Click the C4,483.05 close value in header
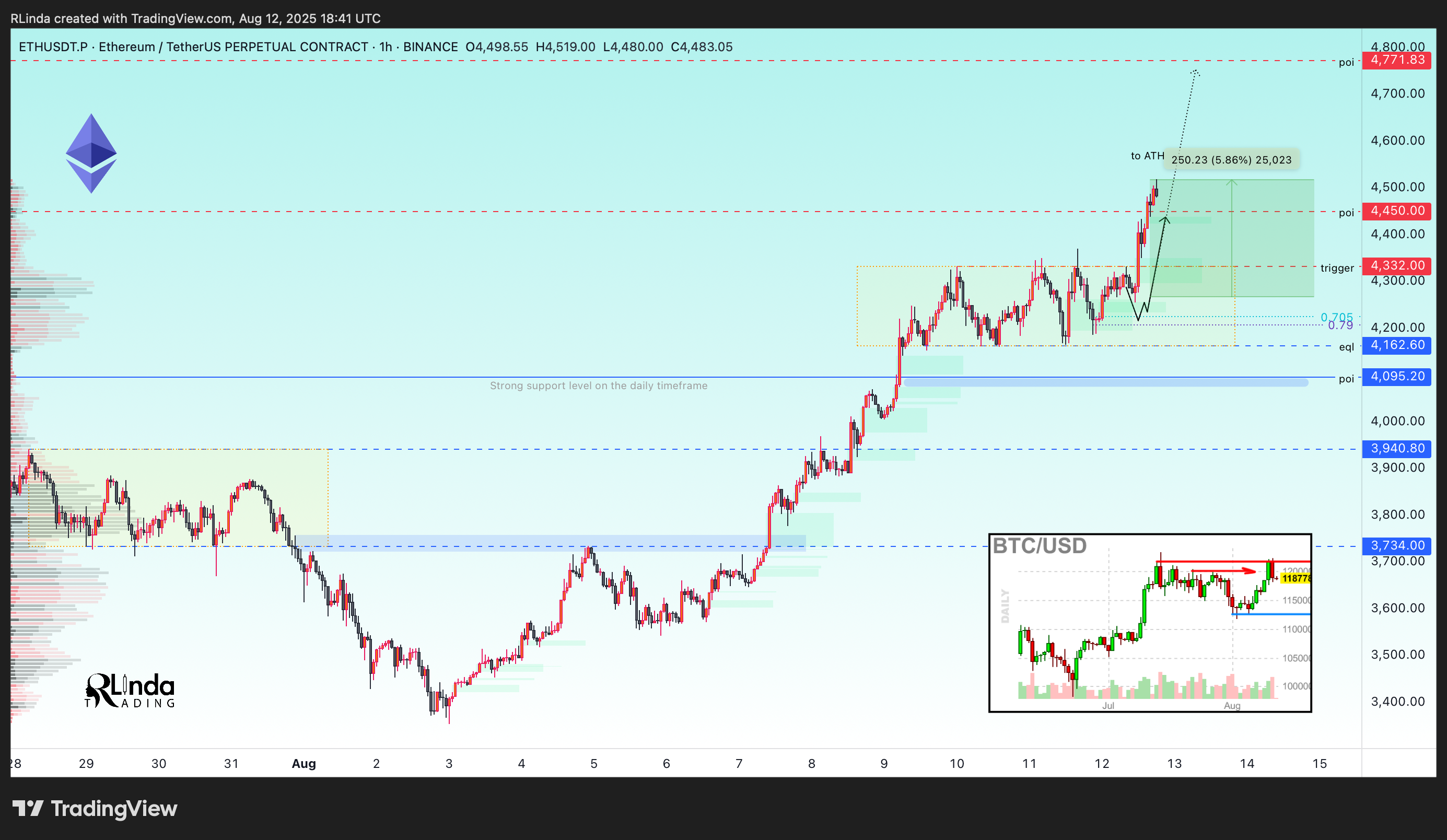This screenshot has height=840, width=1447. pos(702,46)
